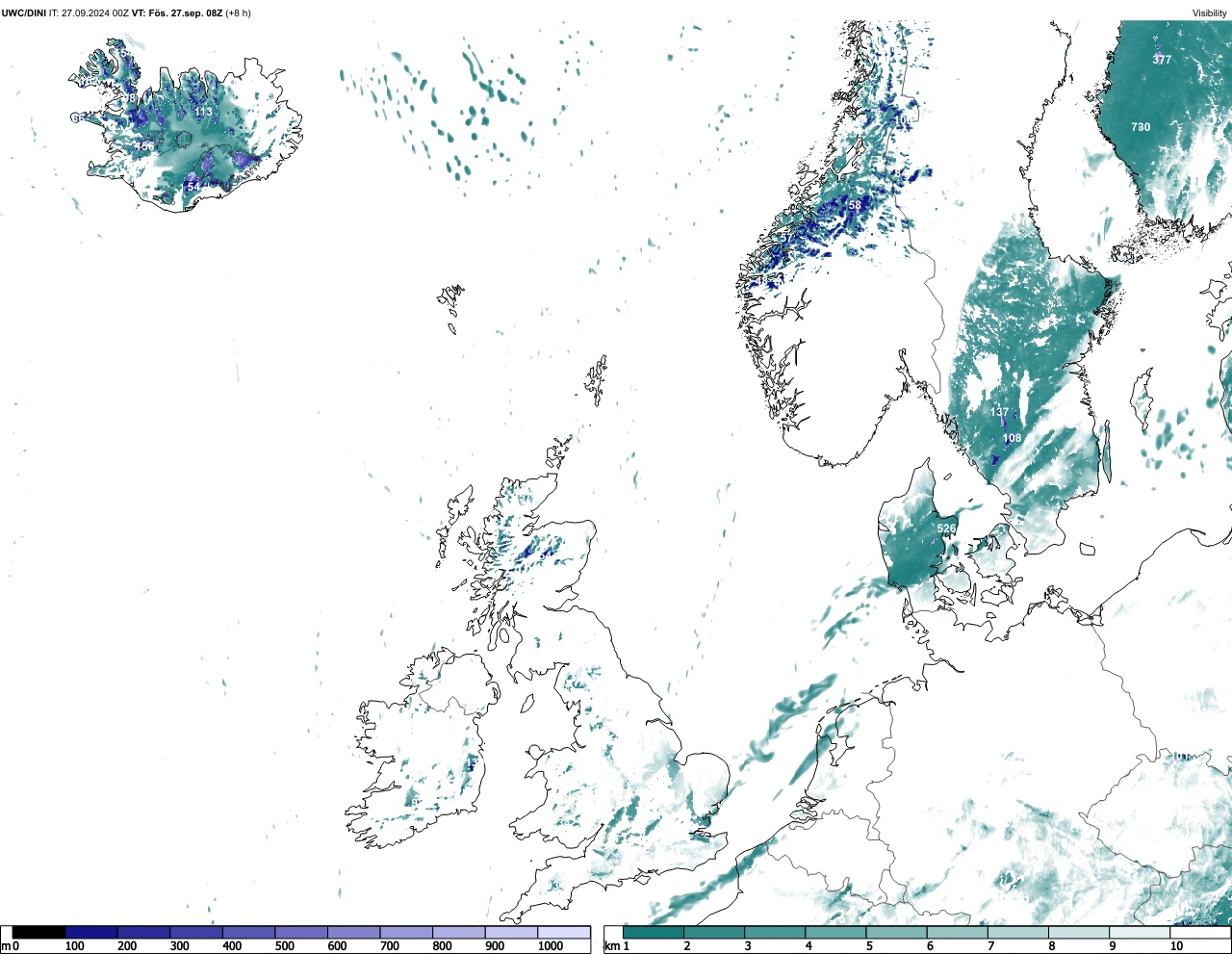This screenshot has height=954, width=1232.
Task: Click the '54' value in southern Iceland
Action: point(193,186)
